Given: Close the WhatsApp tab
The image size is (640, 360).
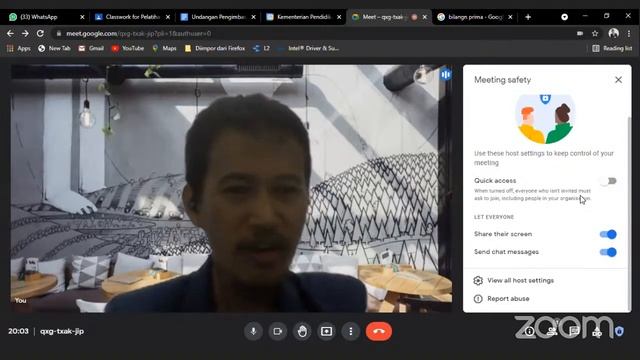Looking at the screenshot, I should [x=82, y=17].
